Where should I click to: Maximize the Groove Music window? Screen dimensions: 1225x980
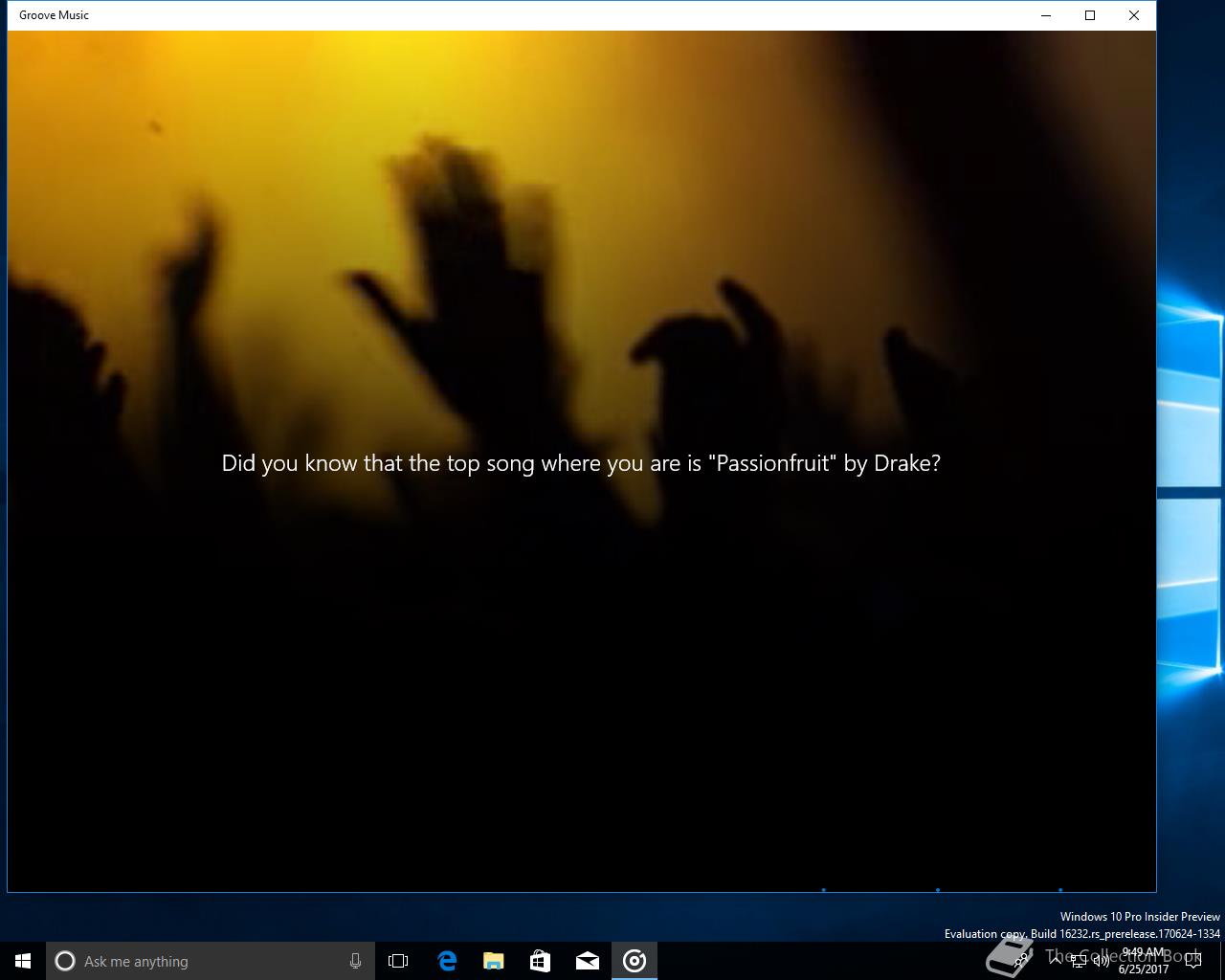coord(1090,15)
